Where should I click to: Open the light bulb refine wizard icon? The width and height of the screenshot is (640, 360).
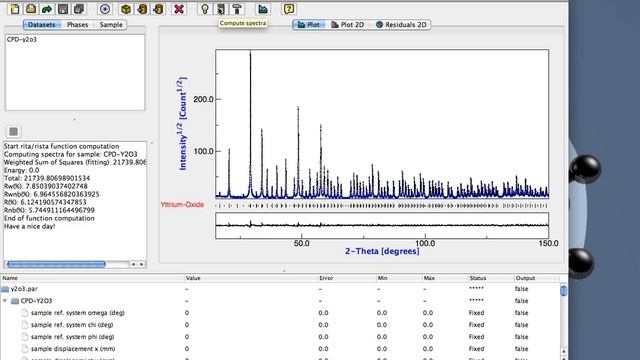click(x=205, y=9)
